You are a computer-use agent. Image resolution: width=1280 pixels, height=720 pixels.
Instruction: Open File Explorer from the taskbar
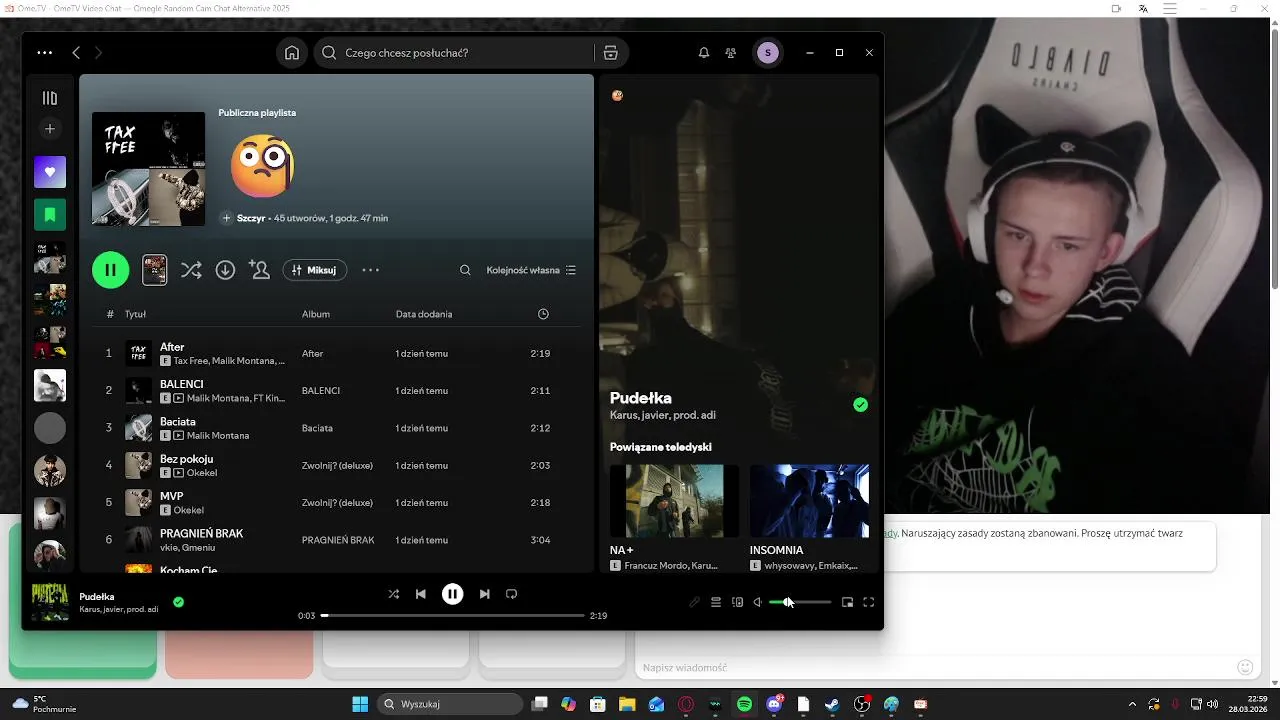[x=627, y=704]
